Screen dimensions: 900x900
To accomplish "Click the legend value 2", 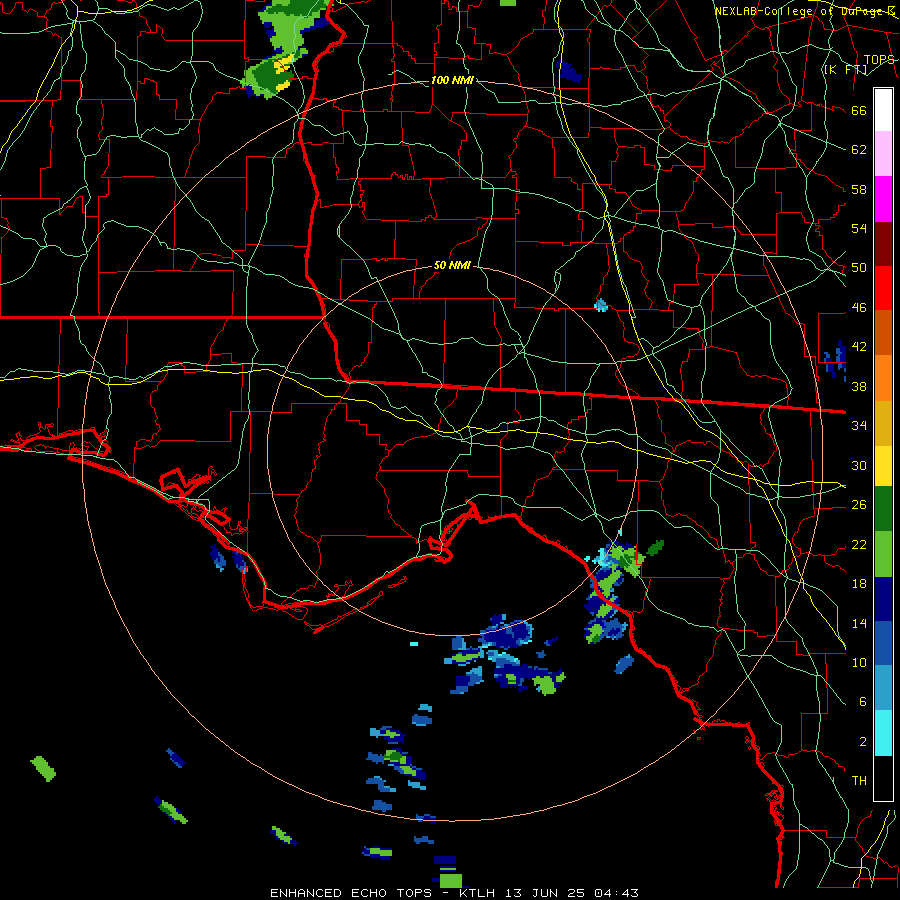I will [862, 742].
